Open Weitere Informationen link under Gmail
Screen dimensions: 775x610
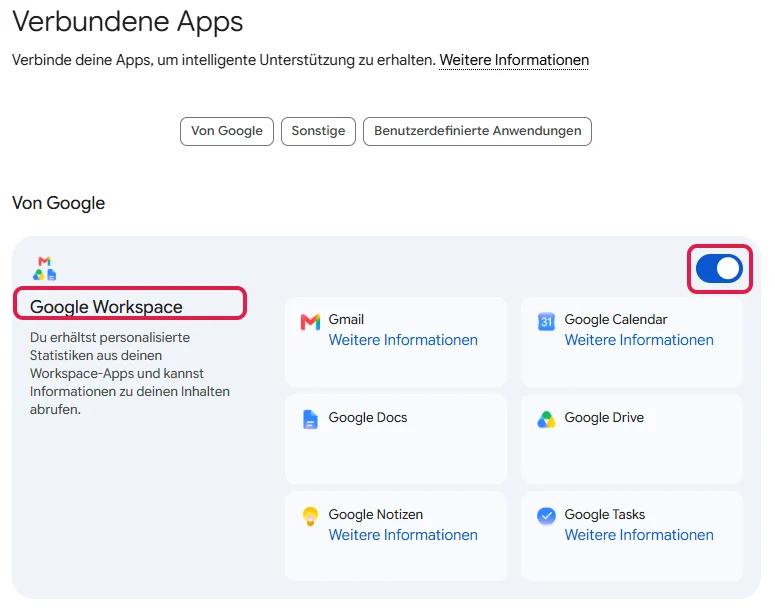[403, 340]
